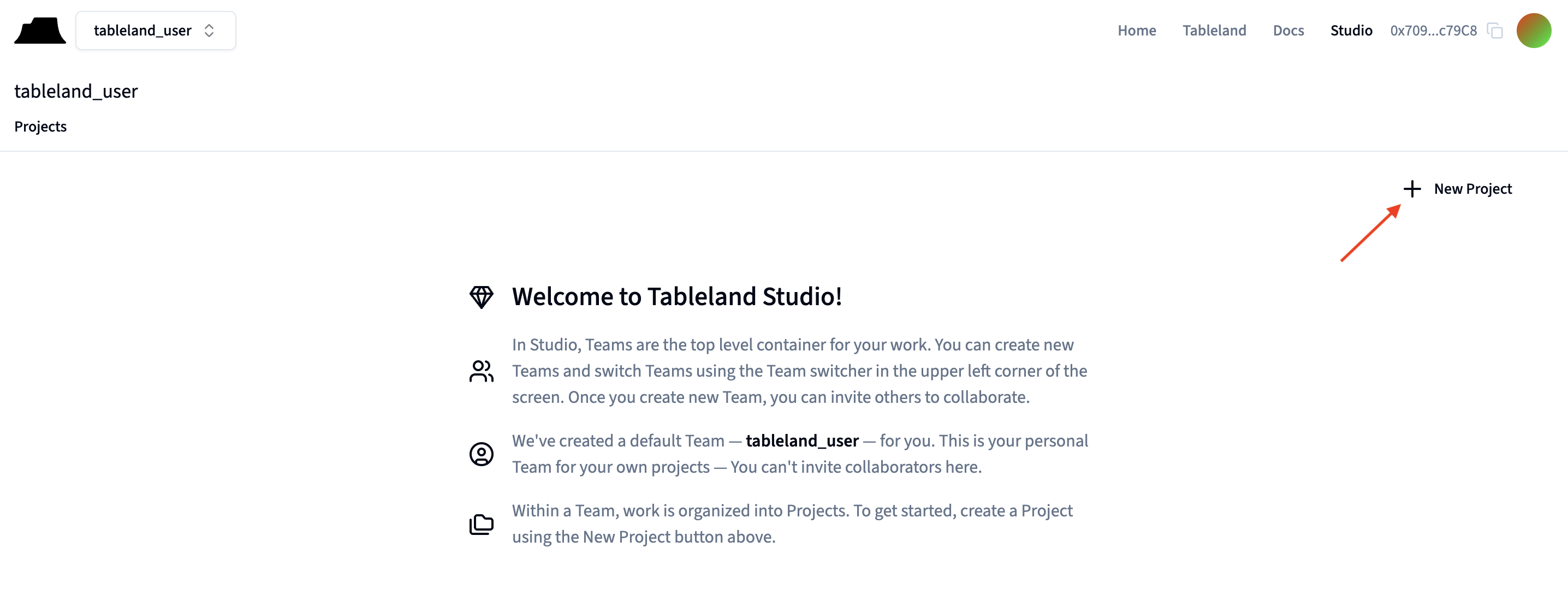Select Studio in top navigation
Image resolution: width=1568 pixels, height=607 pixels.
(x=1351, y=31)
